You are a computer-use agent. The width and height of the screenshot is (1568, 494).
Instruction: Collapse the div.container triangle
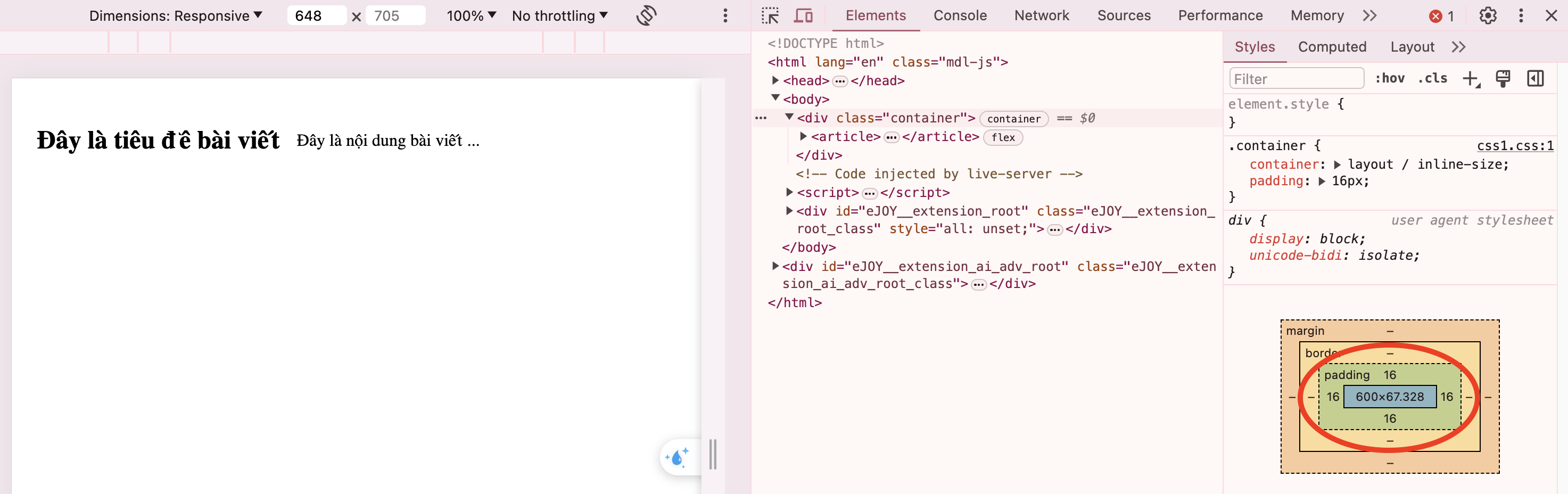(x=789, y=117)
